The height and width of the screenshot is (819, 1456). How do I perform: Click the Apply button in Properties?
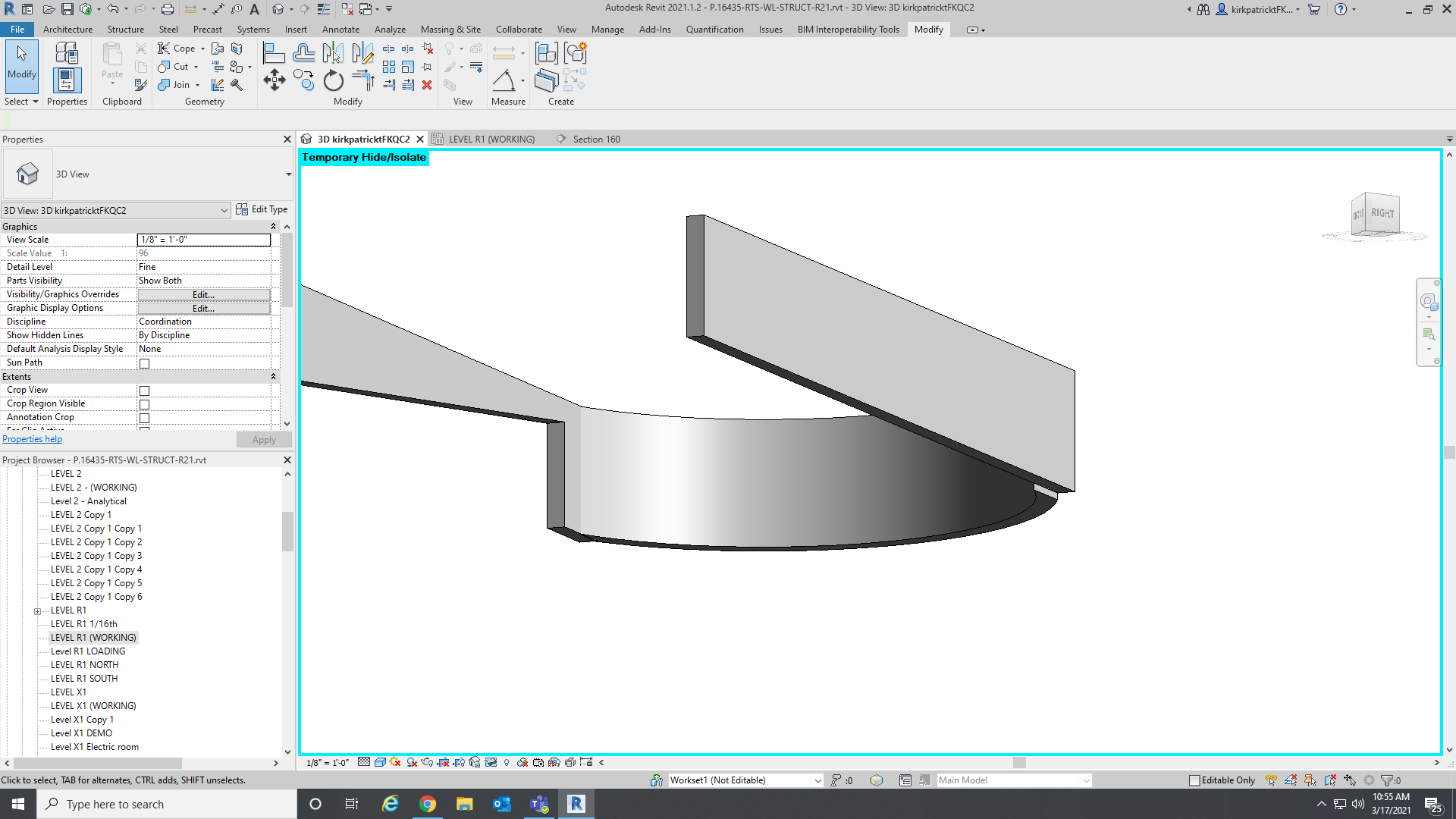point(264,439)
